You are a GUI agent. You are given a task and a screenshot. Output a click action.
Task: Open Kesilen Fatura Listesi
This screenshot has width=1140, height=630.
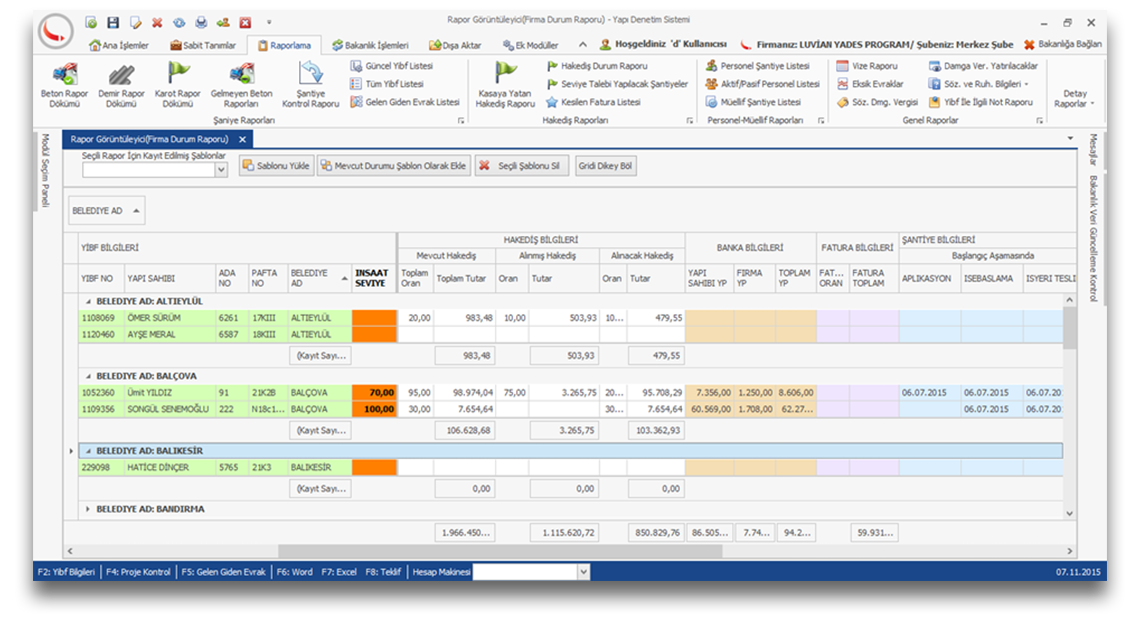coord(594,102)
